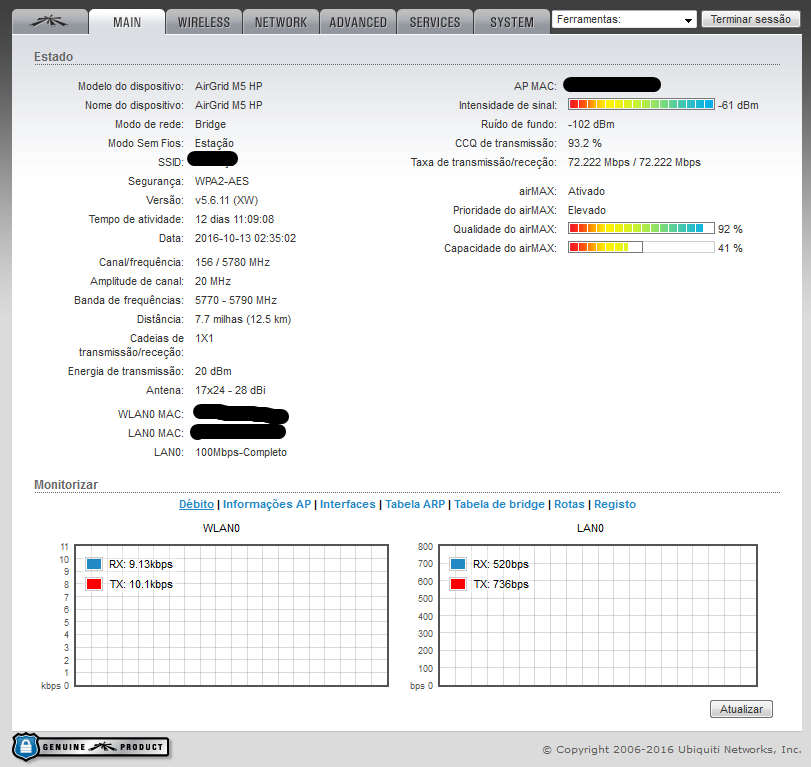The image size is (811, 767).
Task: Click the 17x24 - 28 dBi antenna value
Action: 230,390
